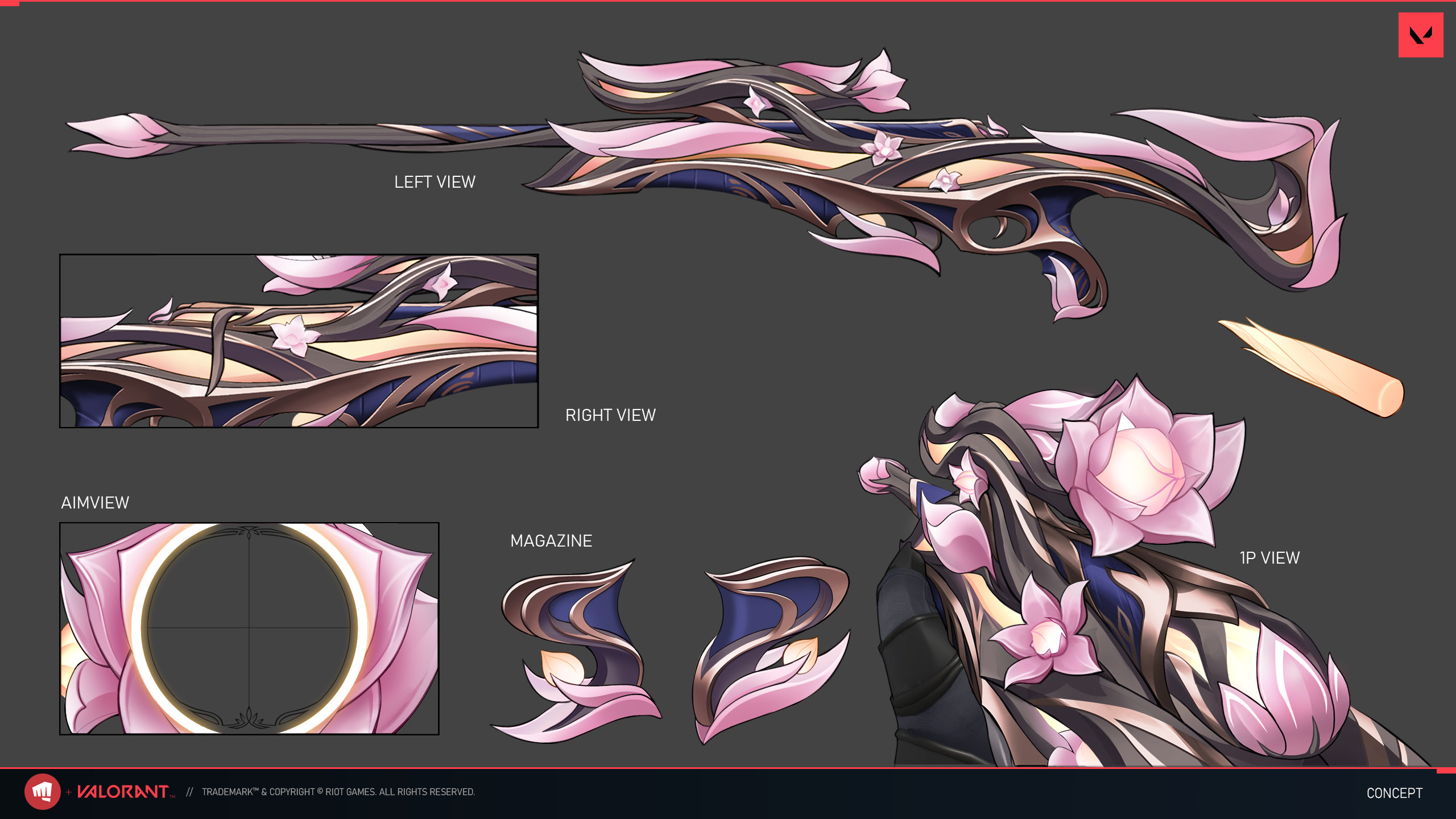
Task: Click the trademark and copyright notice
Action: 338,792
